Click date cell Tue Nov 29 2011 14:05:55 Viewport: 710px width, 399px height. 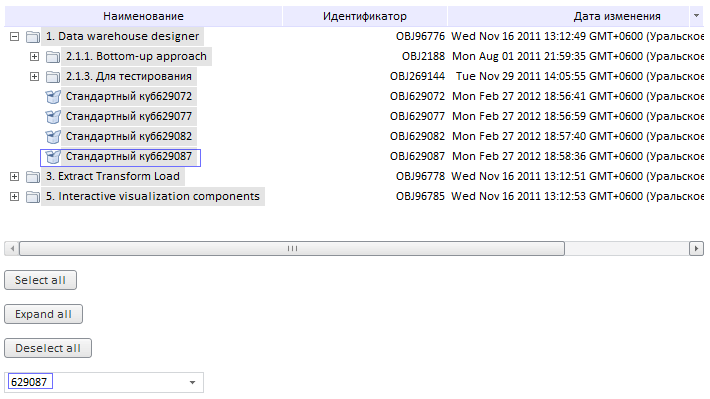pyautogui.click(x=580, y=76)
